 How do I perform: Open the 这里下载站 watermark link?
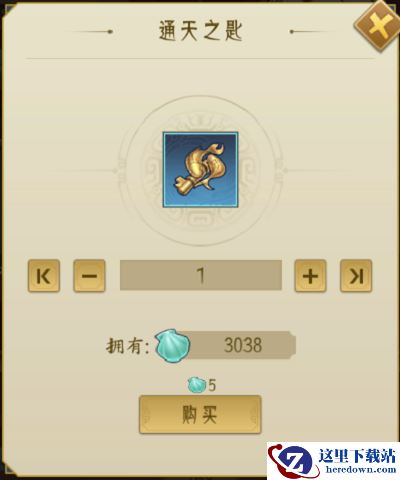pos(357,456)
